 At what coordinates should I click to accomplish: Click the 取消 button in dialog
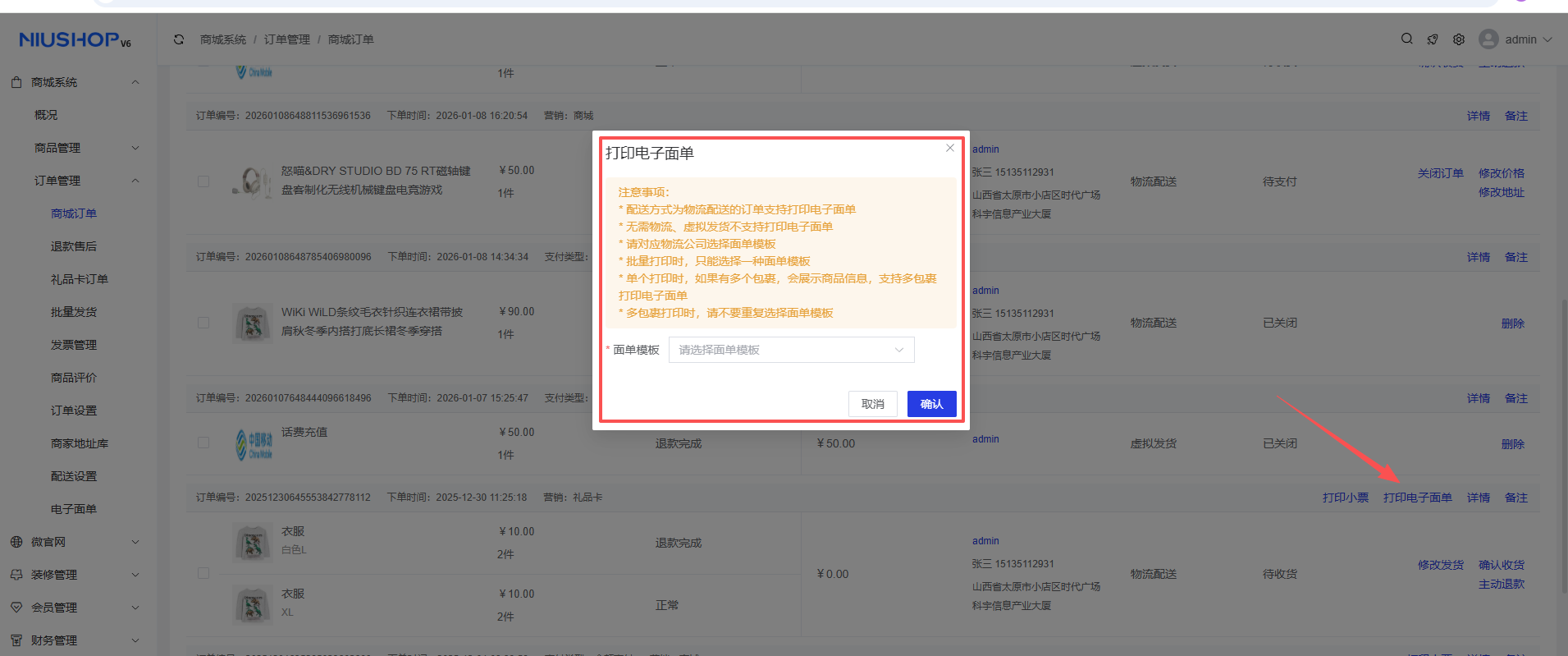click(x=872, y=404)
